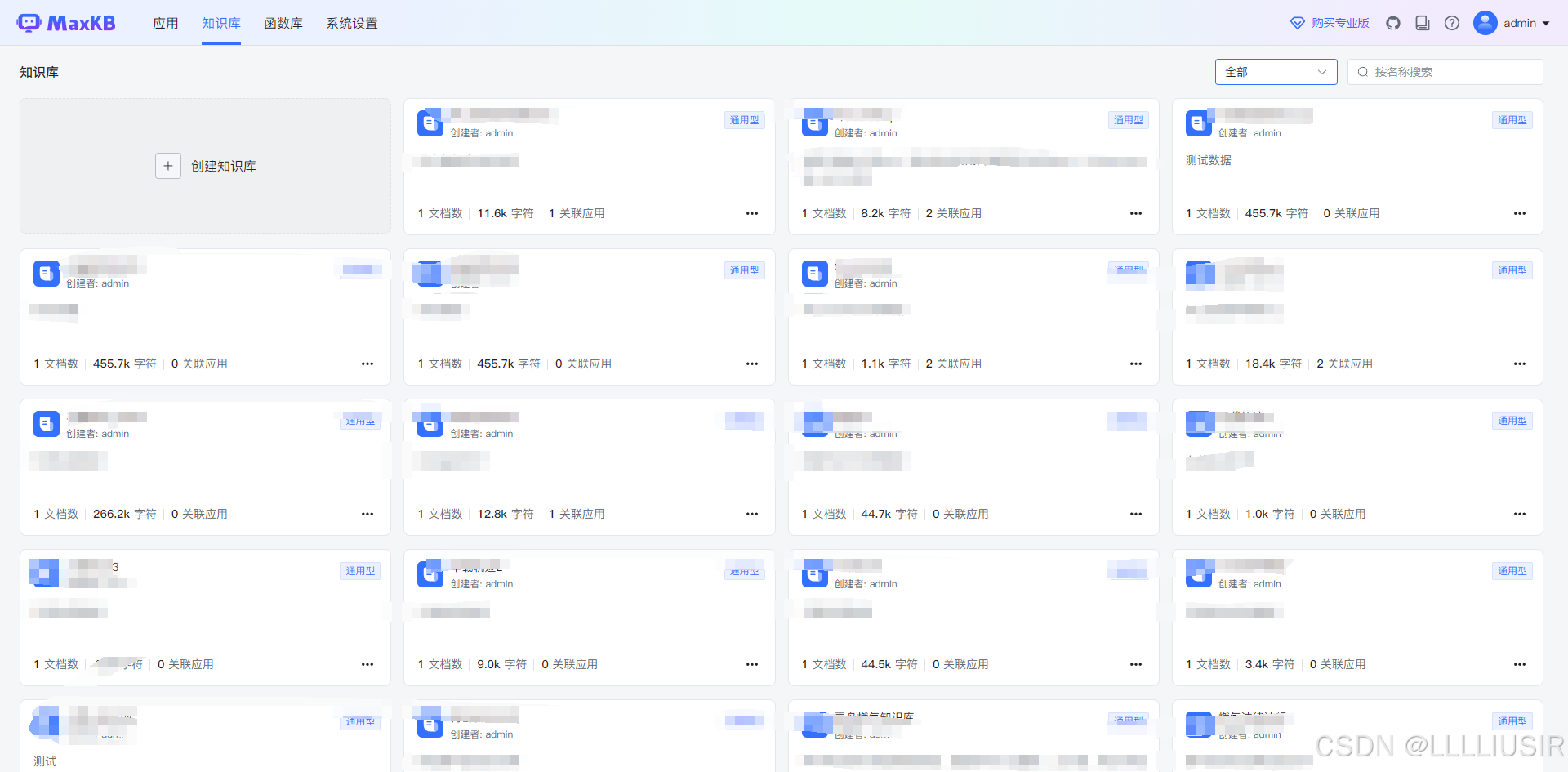The width and height of the screenshot is (1568, 772).
Task: Click the 创建知识库 card button
Action: [206, 166]
